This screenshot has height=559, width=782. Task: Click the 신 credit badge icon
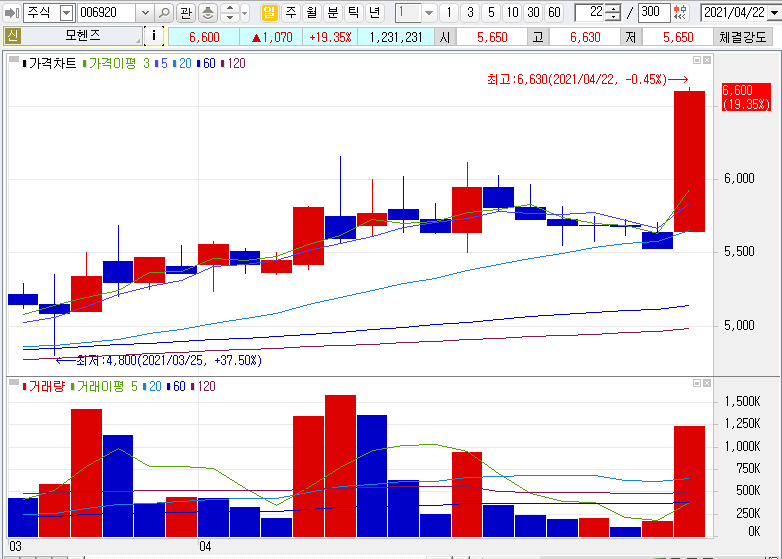(x=12, y=36)
